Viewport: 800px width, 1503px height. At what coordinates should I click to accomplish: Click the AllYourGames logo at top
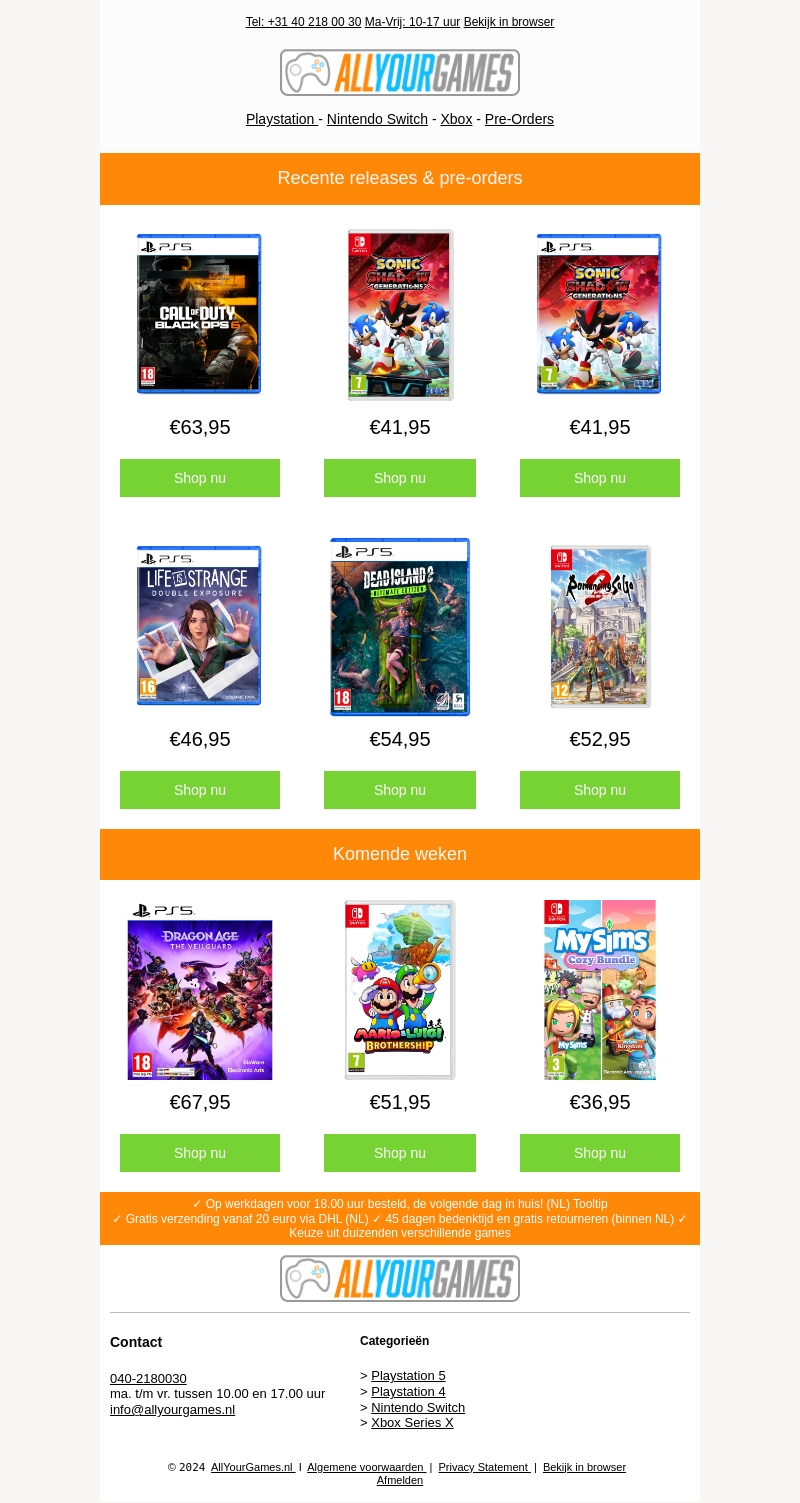pos(400,73)
